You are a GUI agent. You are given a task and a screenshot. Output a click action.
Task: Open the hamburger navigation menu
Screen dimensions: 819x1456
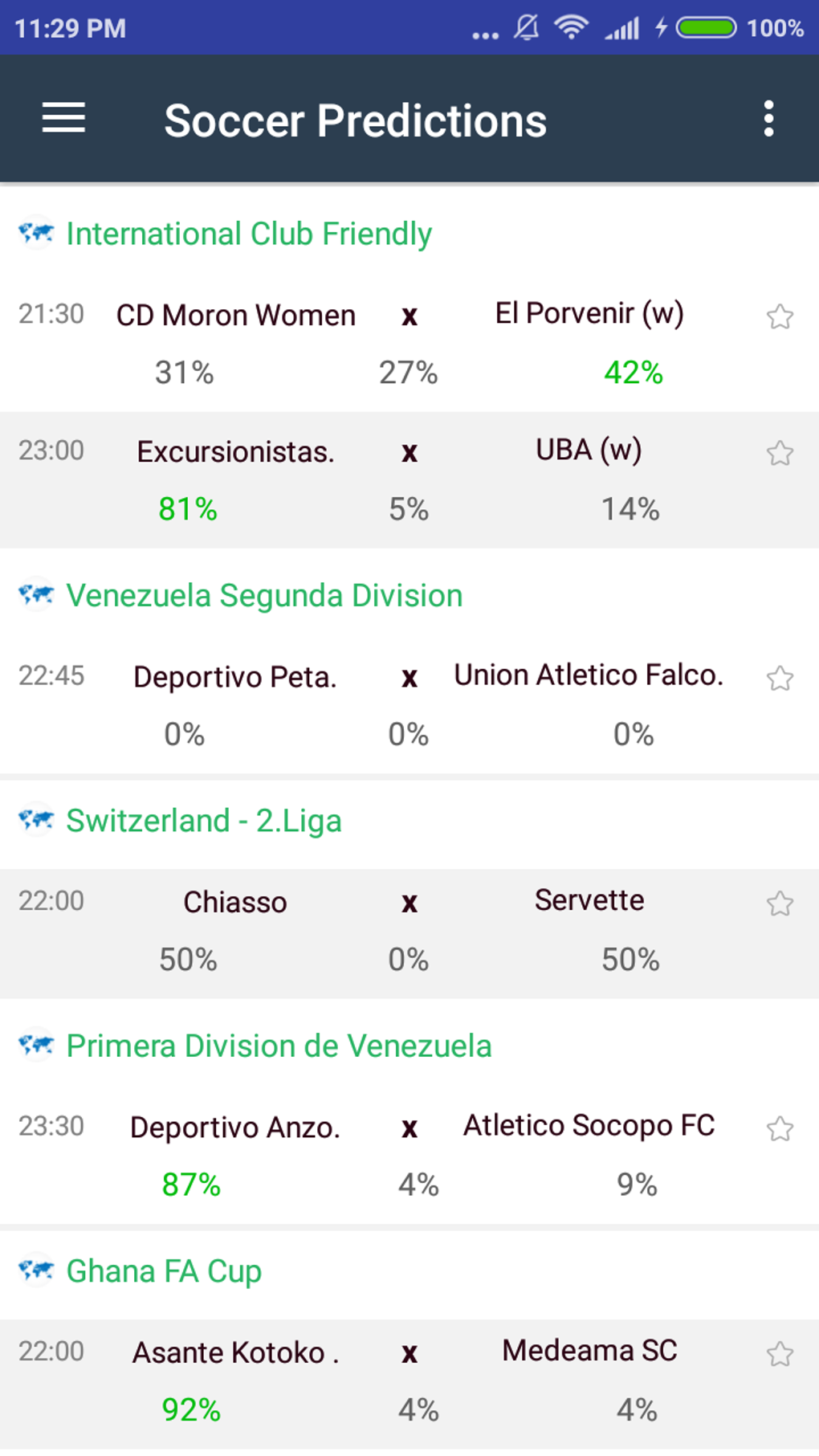[63, 119]
